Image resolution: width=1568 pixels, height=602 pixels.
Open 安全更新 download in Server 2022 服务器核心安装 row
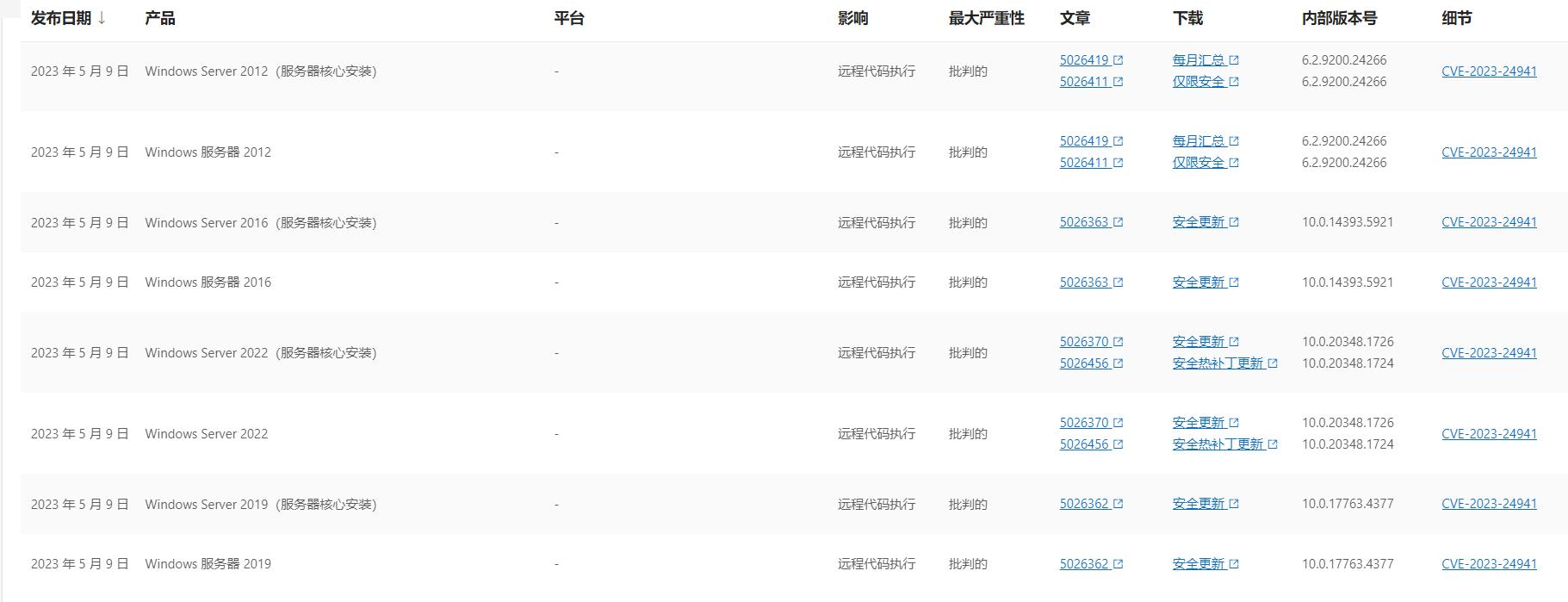[x=1199, y=342]
